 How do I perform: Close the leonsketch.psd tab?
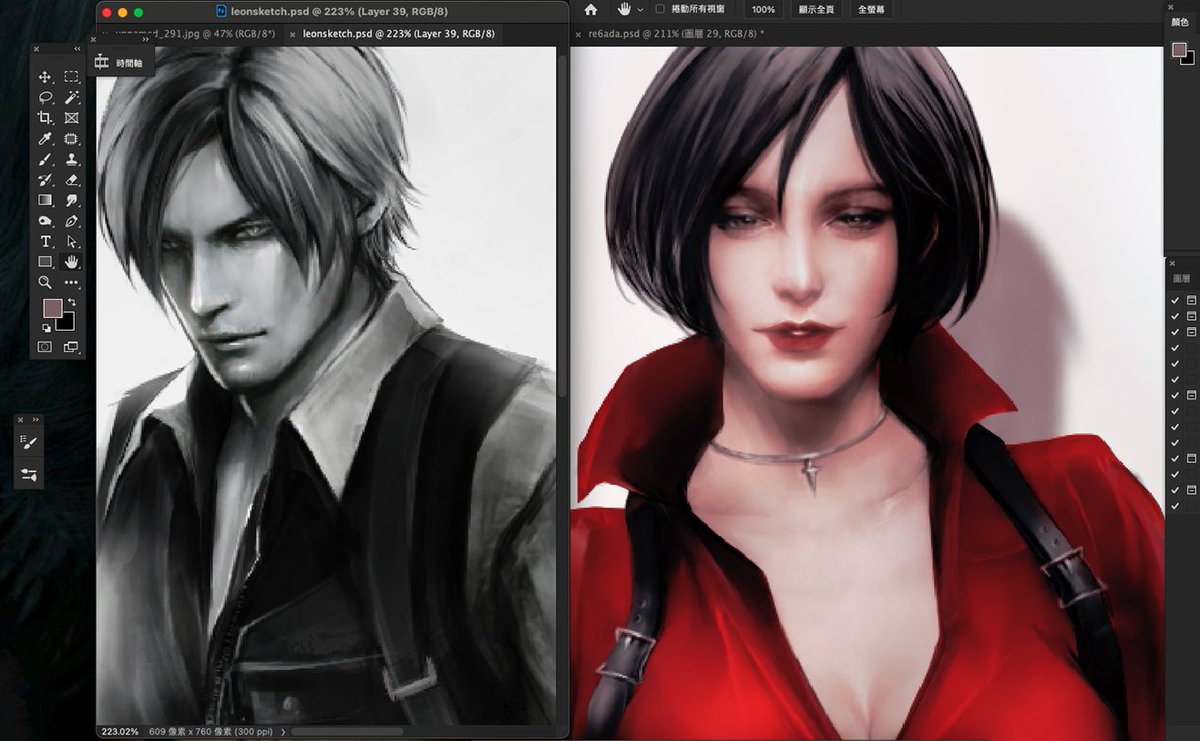click(x=293, y=34)
